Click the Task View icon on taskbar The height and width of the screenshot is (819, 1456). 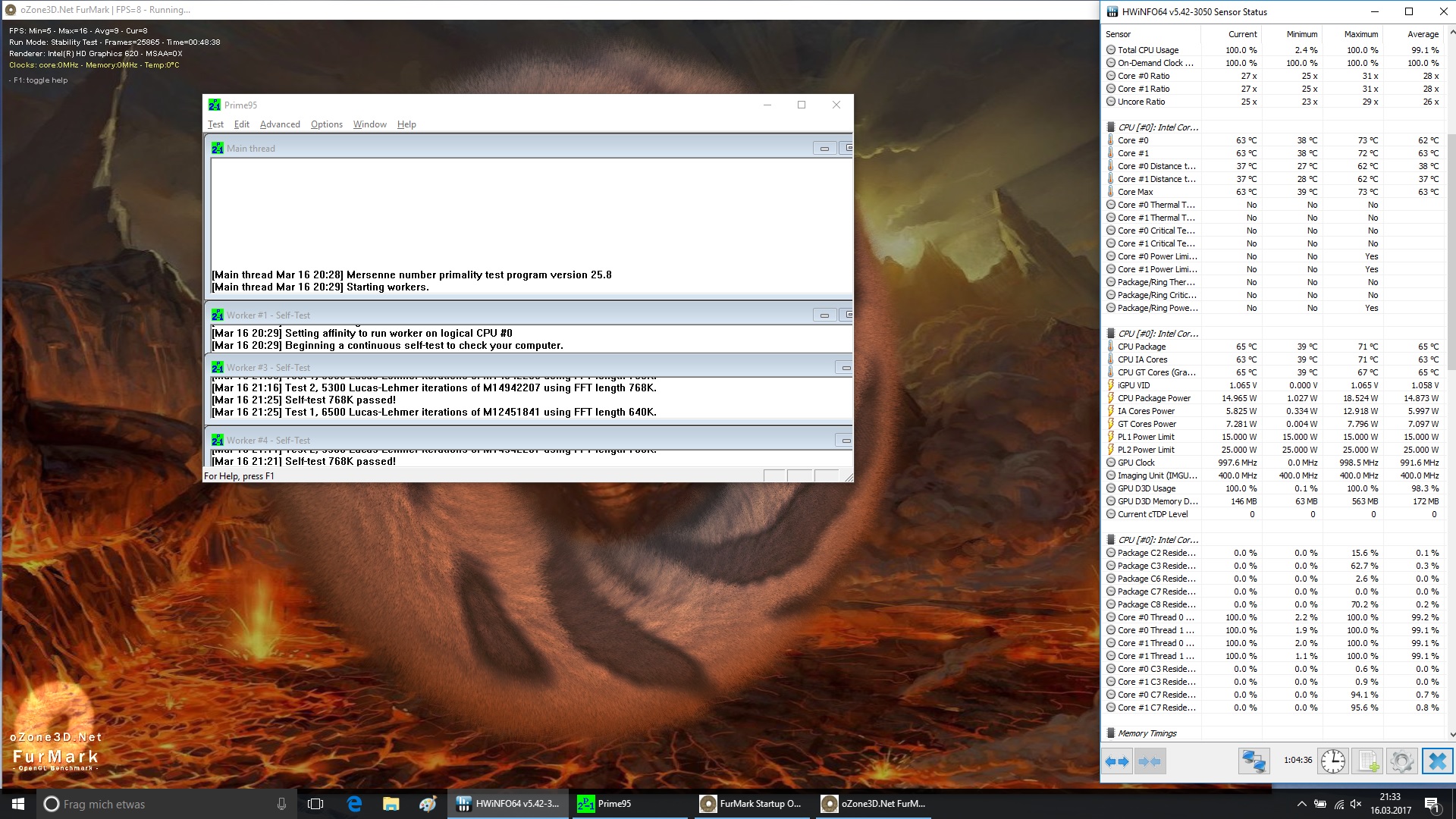[x=316, y=804]
